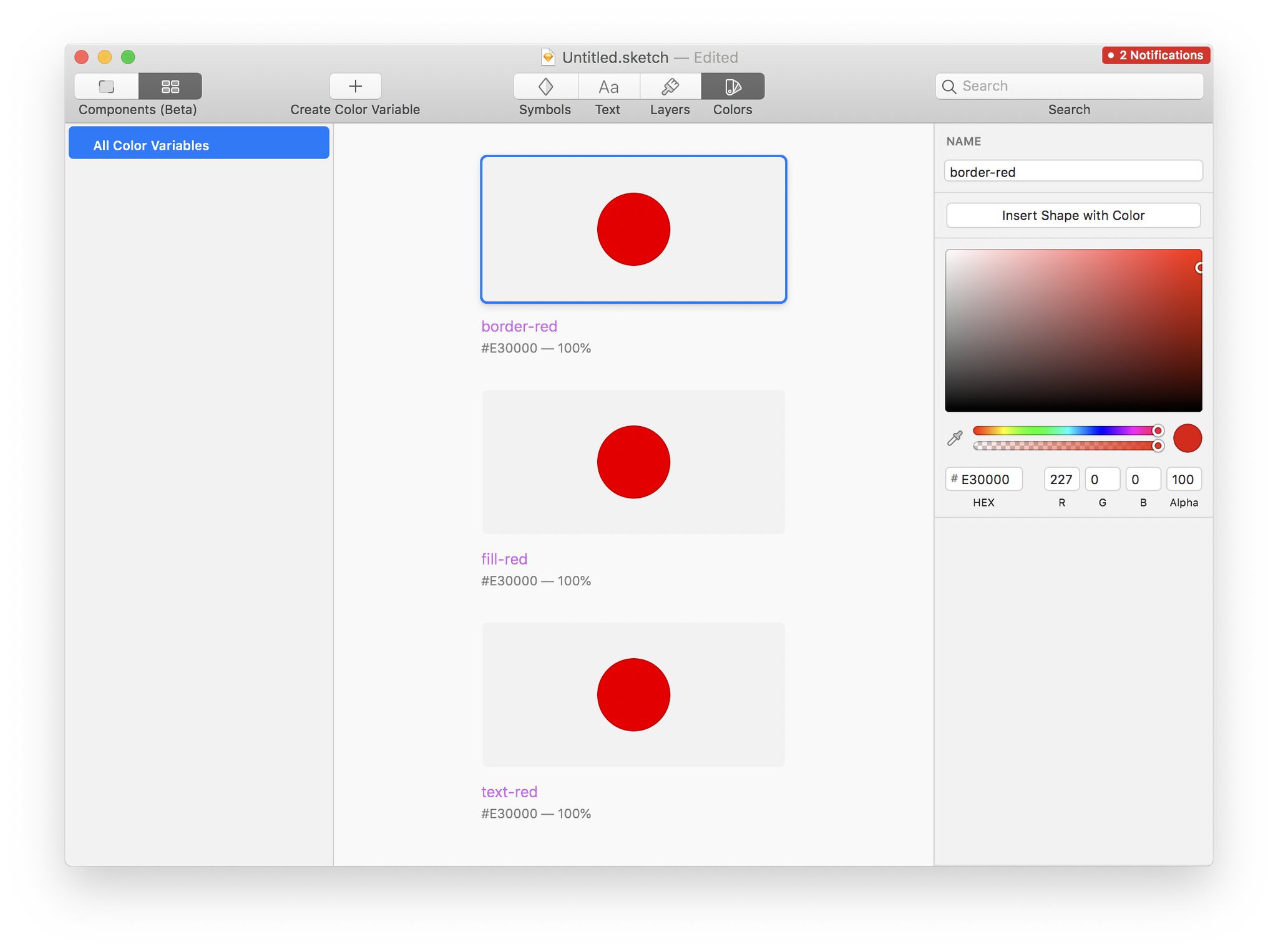Click the border-red name text field
1278x952 pixels.
click(x=1073, y=172)
